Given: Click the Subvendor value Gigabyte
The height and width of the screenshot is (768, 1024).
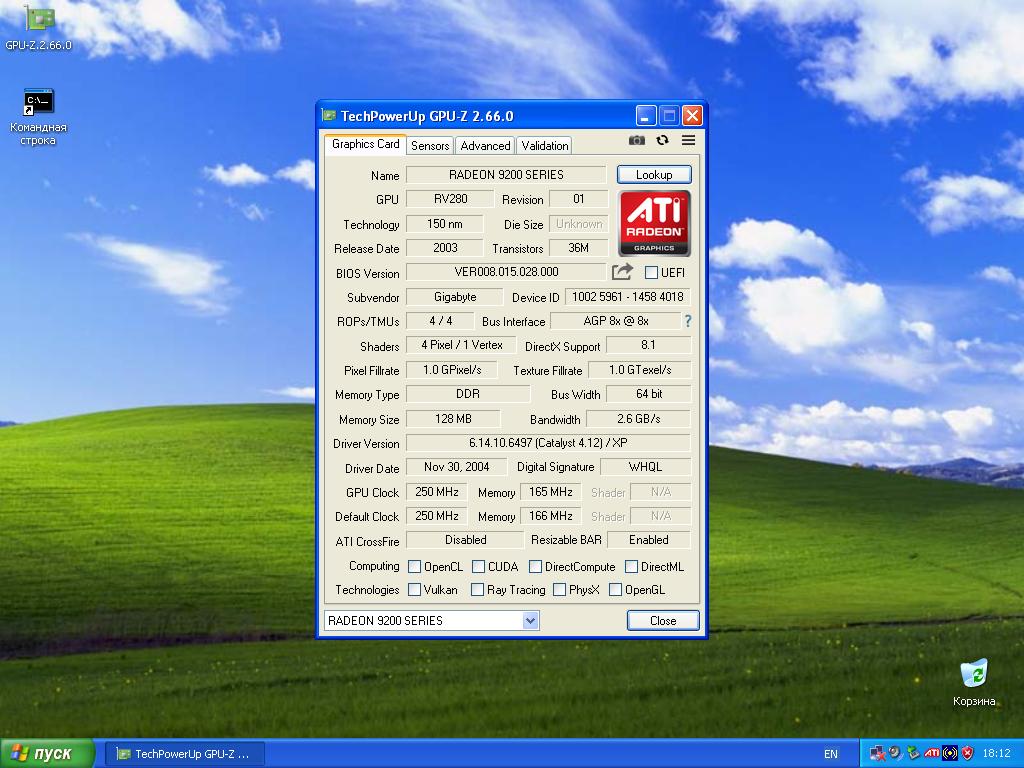Looking at the screenshot, I should tap(455, 296).
